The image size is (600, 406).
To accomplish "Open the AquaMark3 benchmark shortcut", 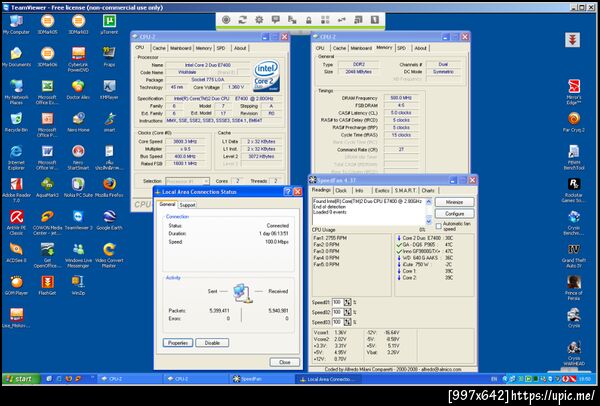I will [47, 187].
